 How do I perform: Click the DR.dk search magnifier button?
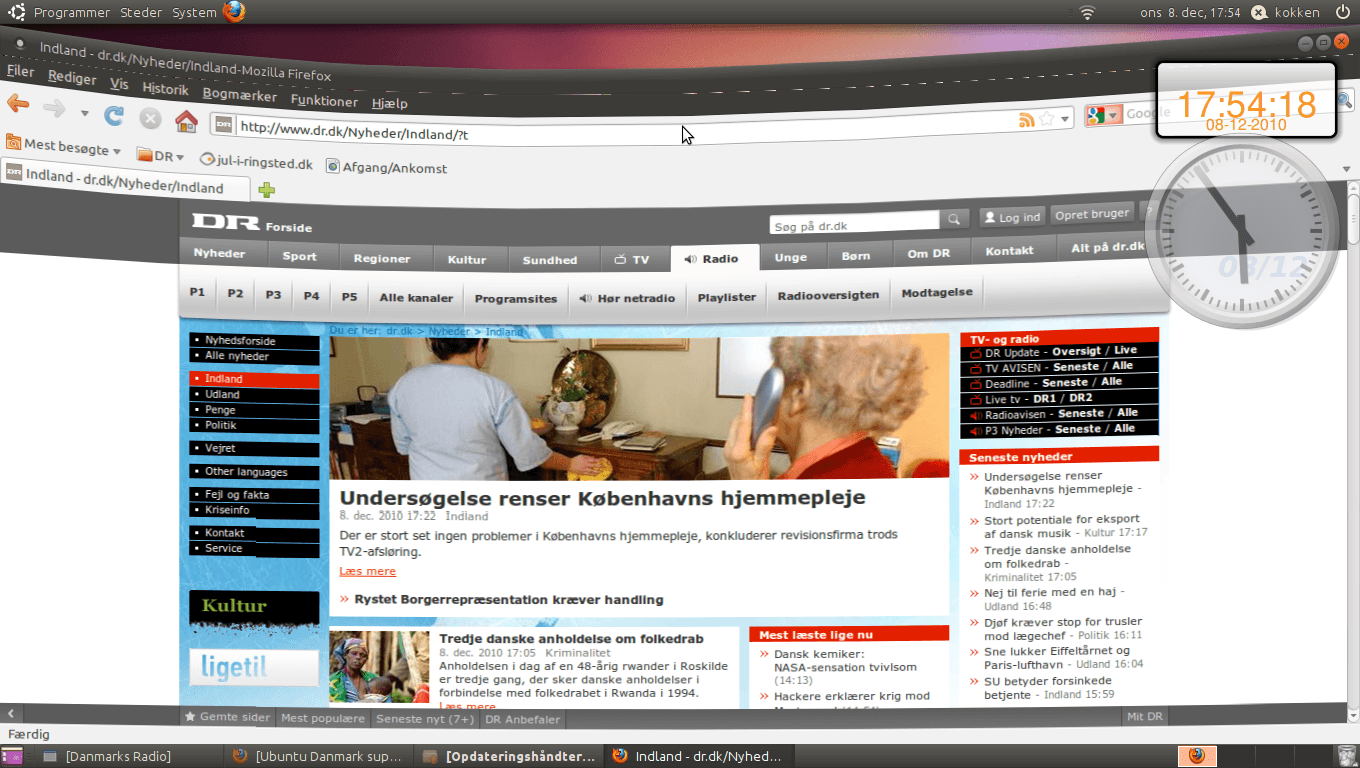pyautogui.click(x=955, y=219)
